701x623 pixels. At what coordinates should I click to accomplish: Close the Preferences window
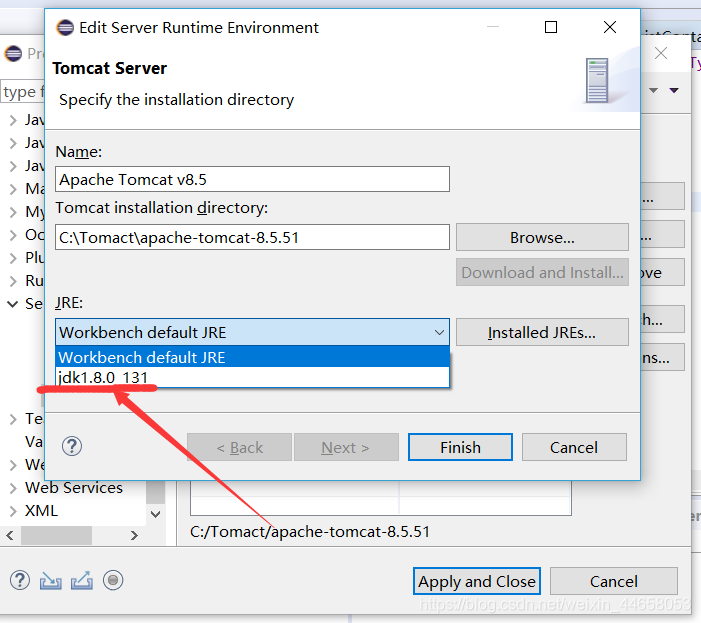[661, 53]
